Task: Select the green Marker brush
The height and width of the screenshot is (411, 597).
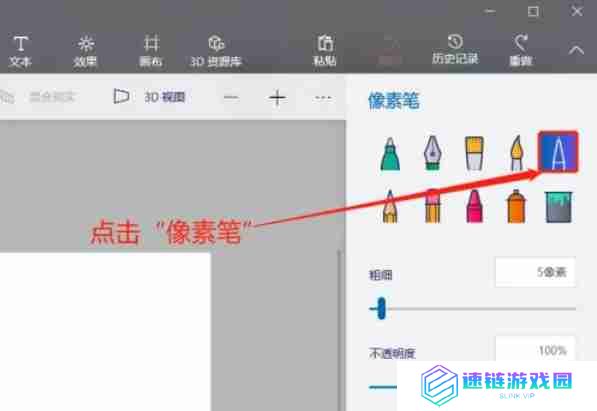Action: pos(390,154)
